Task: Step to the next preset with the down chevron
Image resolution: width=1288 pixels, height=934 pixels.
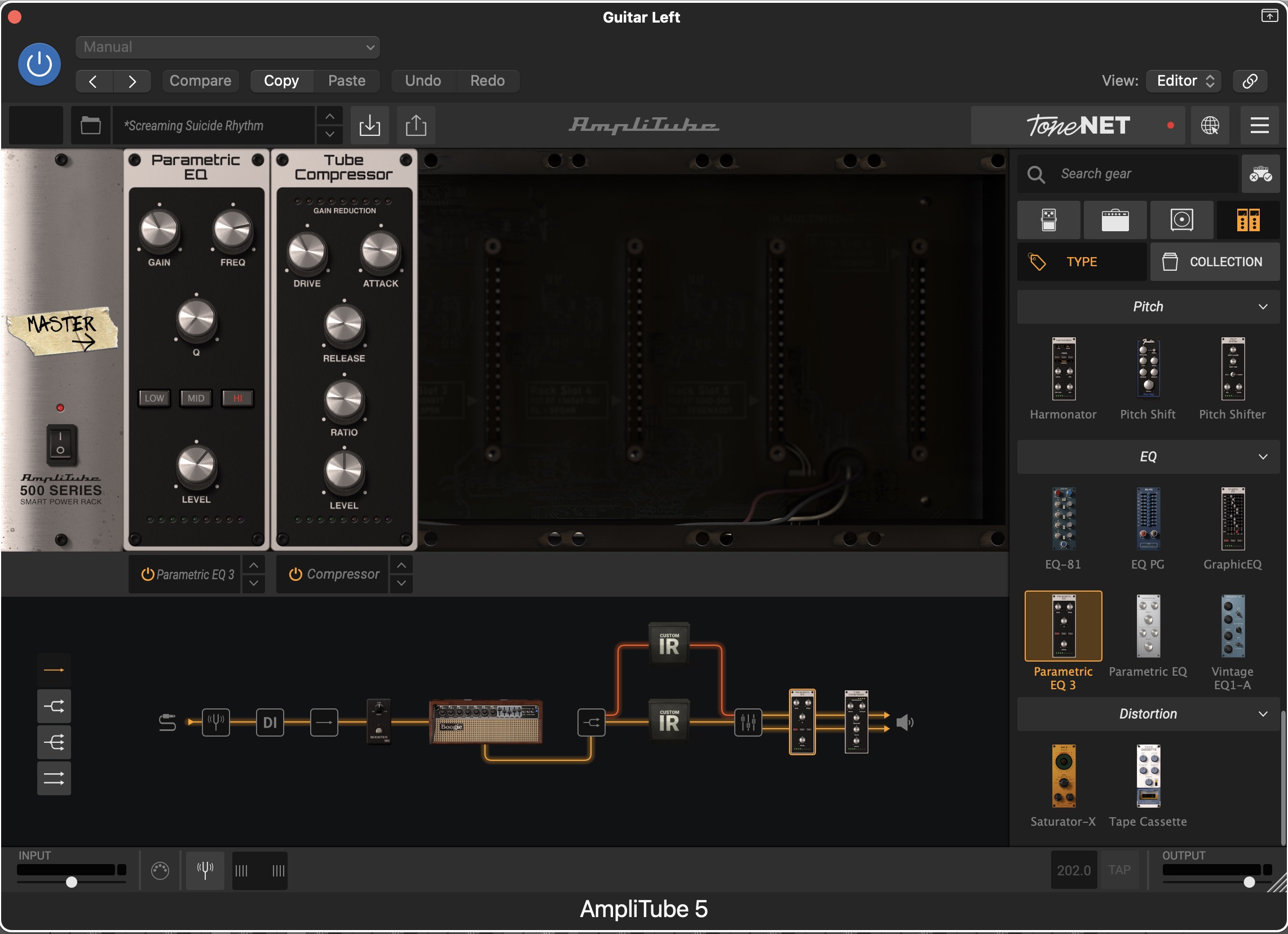Action: 330,135
